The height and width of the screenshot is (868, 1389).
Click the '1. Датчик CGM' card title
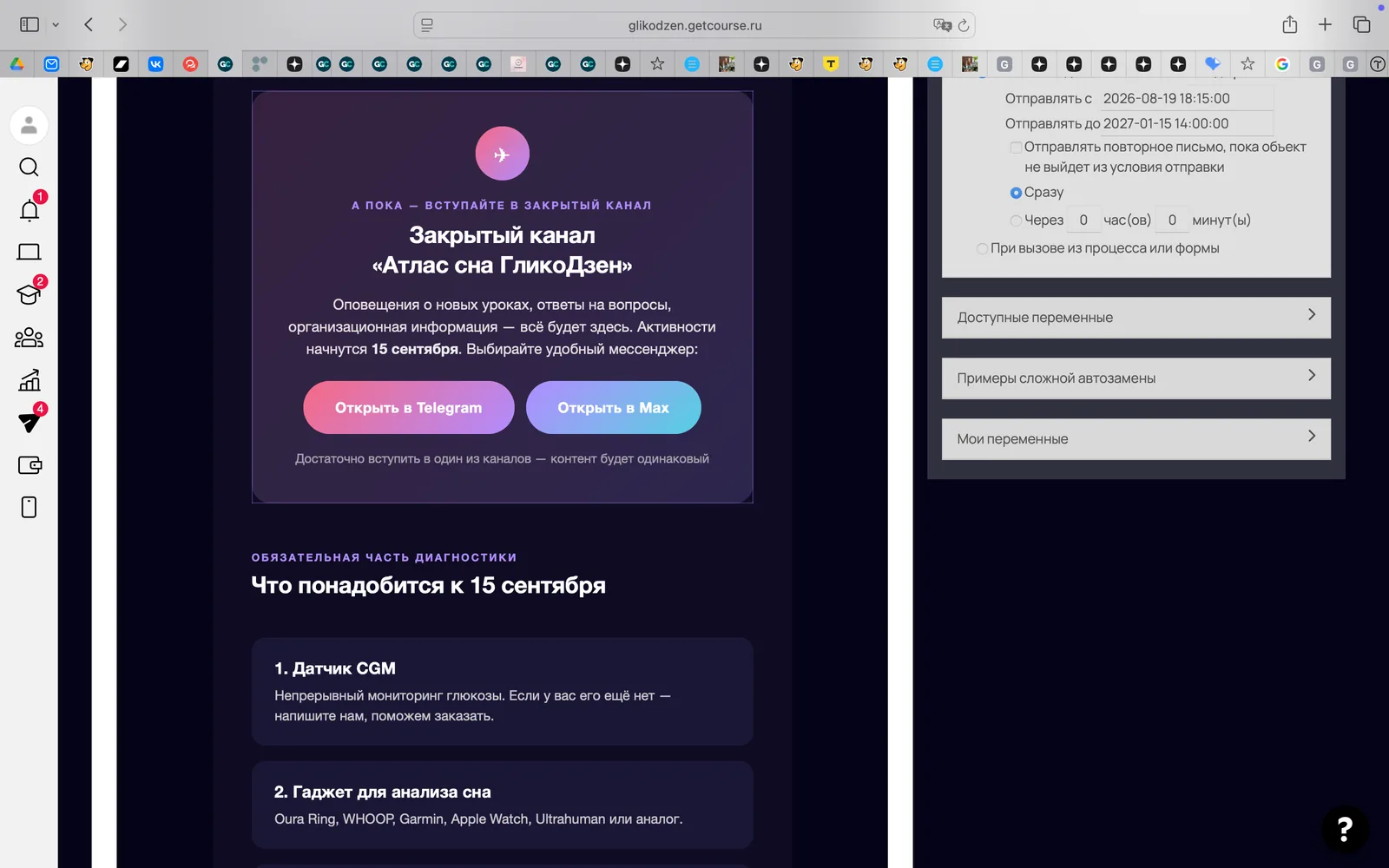pos(335,669)
